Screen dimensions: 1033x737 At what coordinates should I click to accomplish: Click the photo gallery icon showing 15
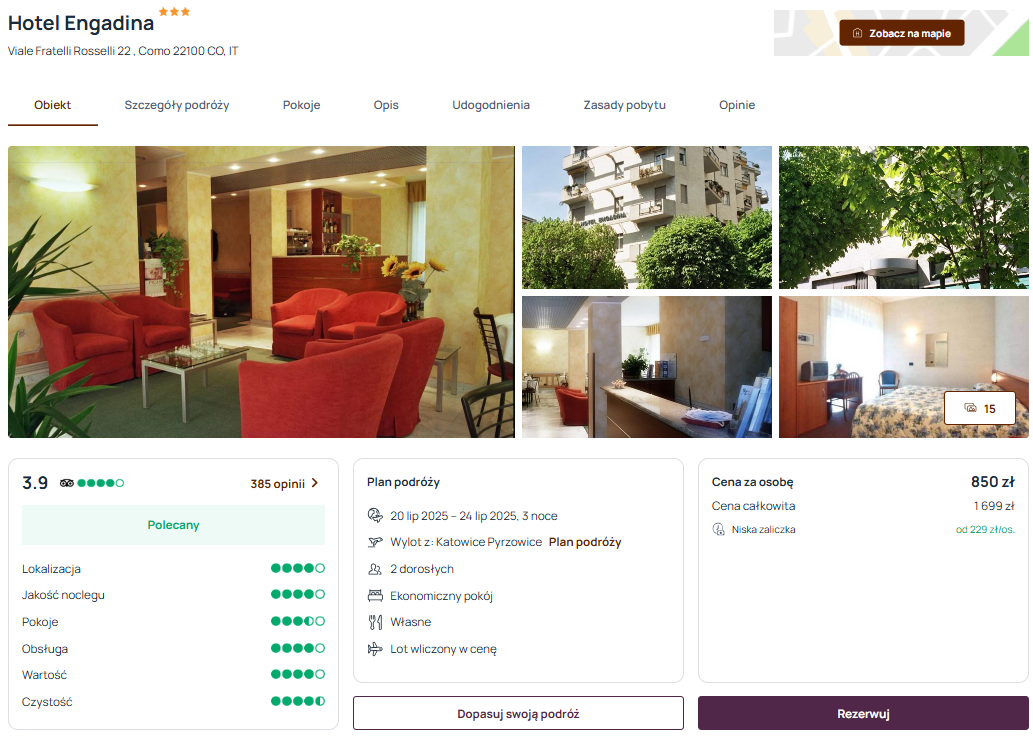coord(970,408)
